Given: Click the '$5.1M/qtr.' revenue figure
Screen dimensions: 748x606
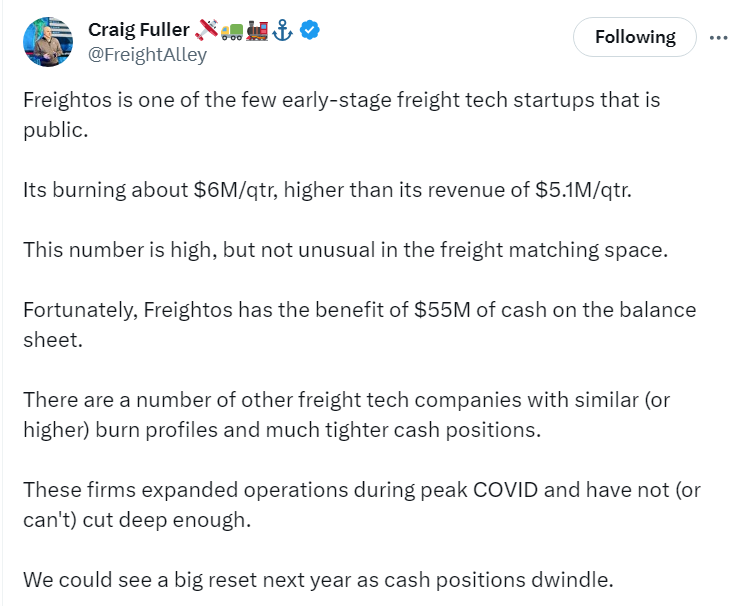Looking at the screenshot, I should [x=583, y=190].
